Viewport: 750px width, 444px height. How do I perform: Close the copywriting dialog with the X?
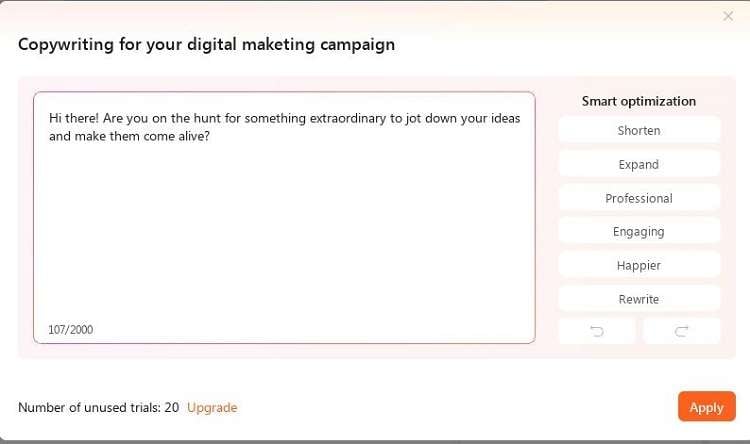[728, 16]
